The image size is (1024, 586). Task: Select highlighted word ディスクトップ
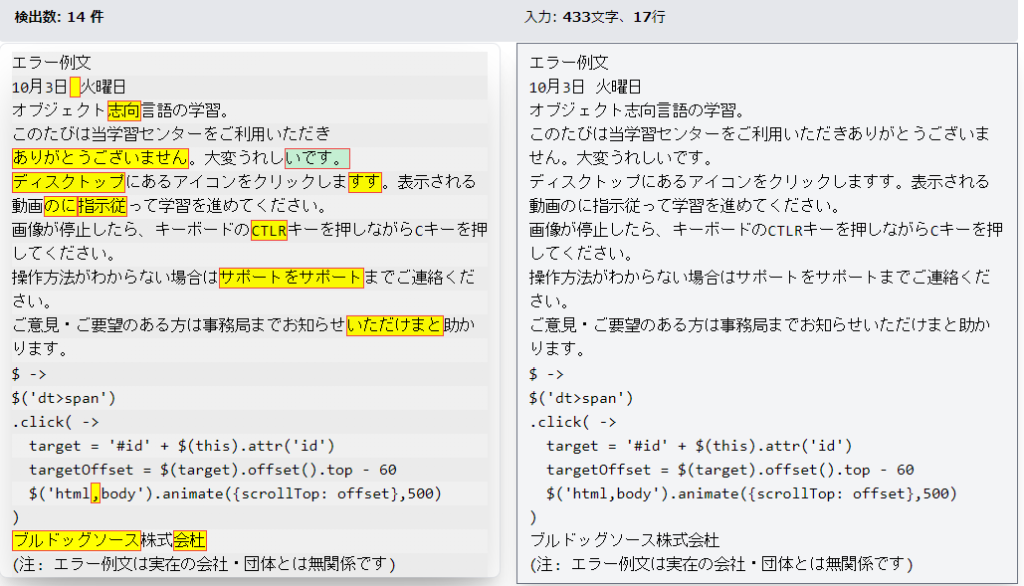pos(68,182)
